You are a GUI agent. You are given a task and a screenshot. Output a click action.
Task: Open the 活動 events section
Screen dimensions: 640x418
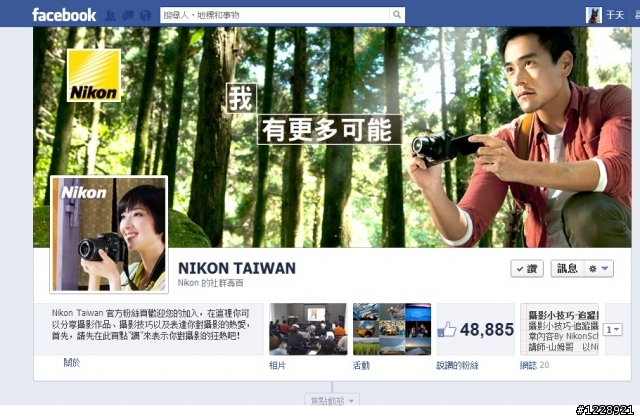point(361,365)
